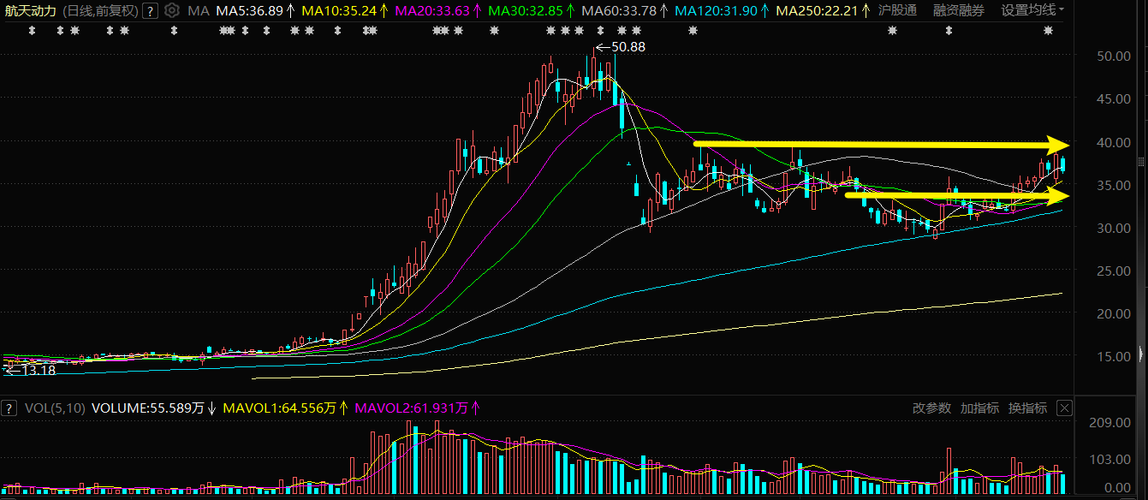
Task: Open the 设置均线 dropdown
Action: (x=1032, y=10)
